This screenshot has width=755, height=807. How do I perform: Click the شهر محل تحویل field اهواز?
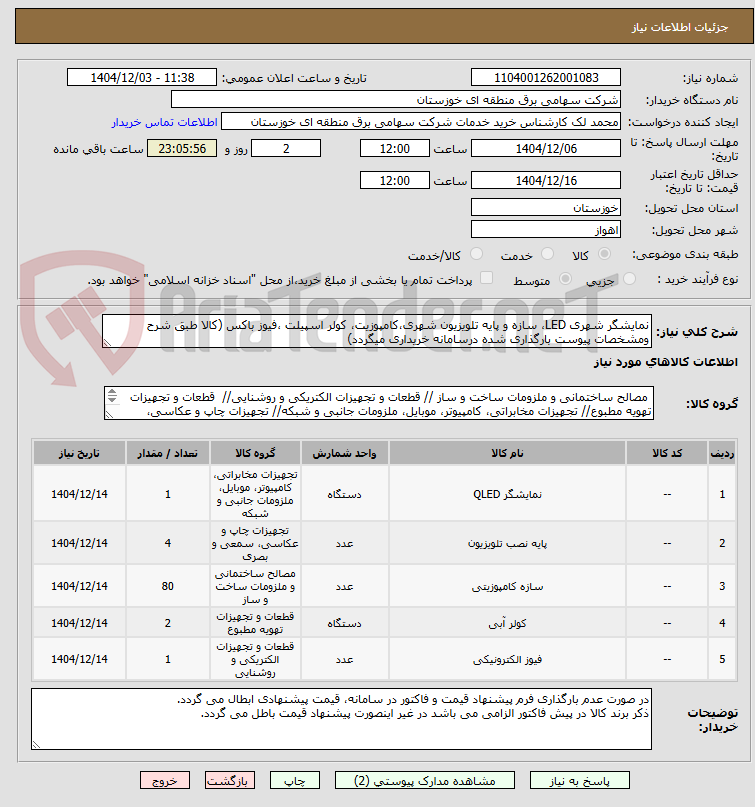546,230
